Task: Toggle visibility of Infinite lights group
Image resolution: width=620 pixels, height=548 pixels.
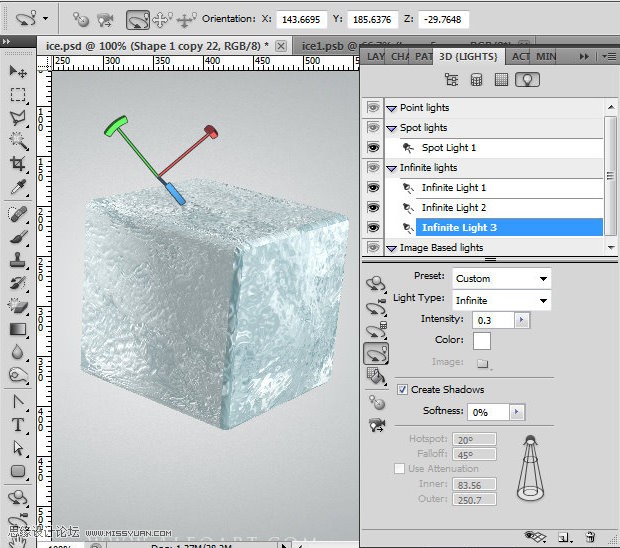Action: 373,168
